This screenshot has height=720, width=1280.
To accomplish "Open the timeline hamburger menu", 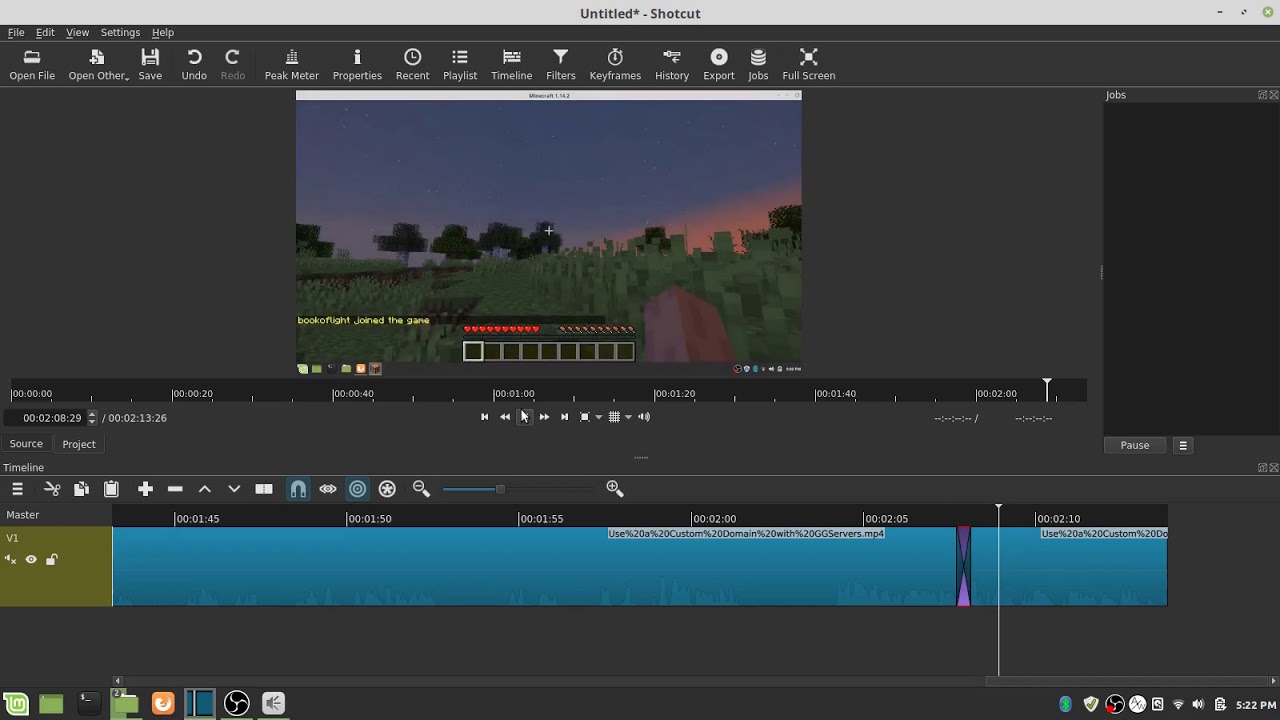I will coord(17,489).
